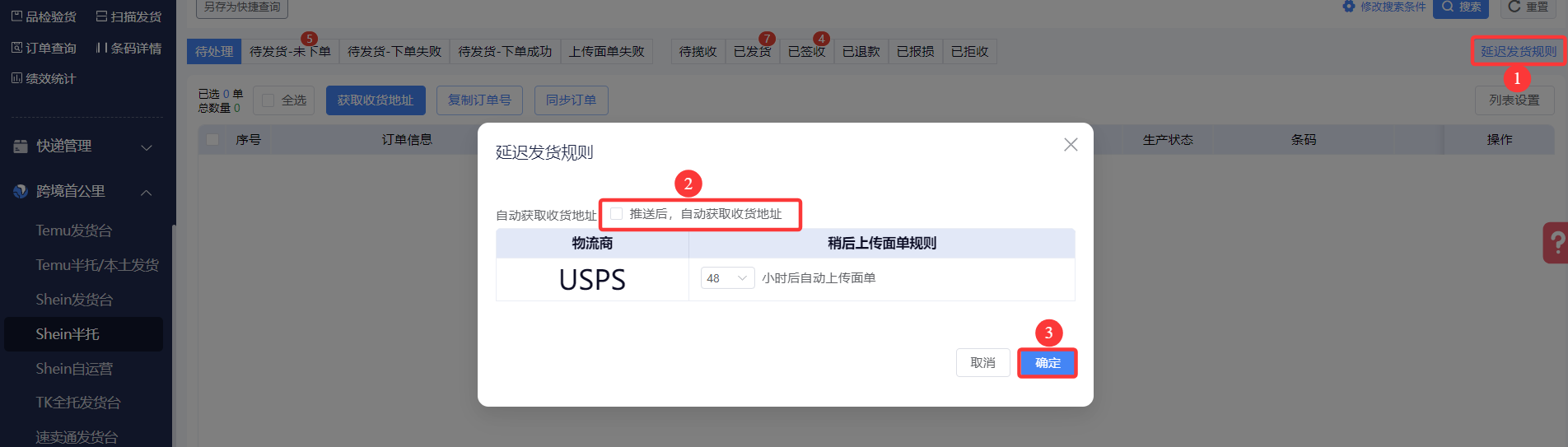This screenshot has width=1568, height=447.
Task: Click the 获取收货地址 button
Action: (376, 100)
